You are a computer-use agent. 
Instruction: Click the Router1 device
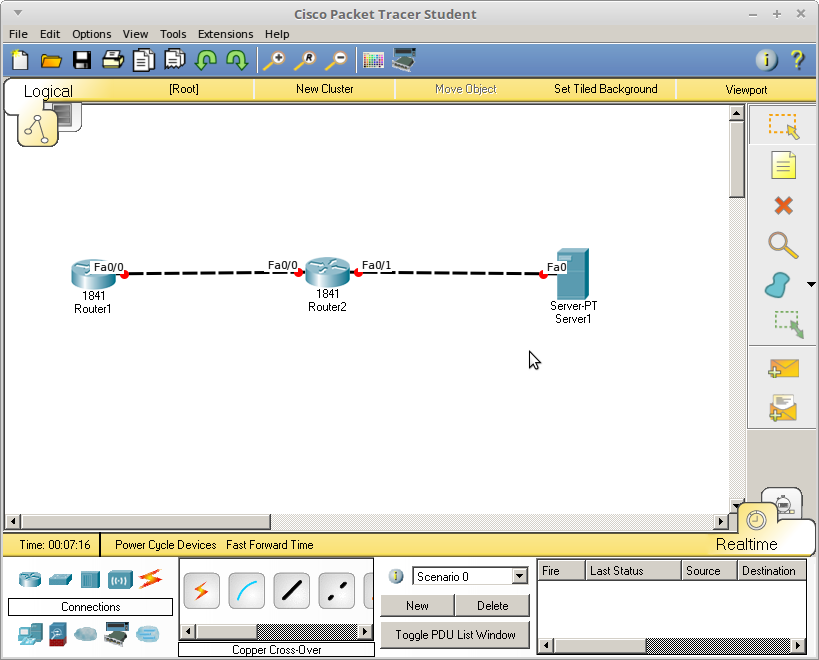93,274
